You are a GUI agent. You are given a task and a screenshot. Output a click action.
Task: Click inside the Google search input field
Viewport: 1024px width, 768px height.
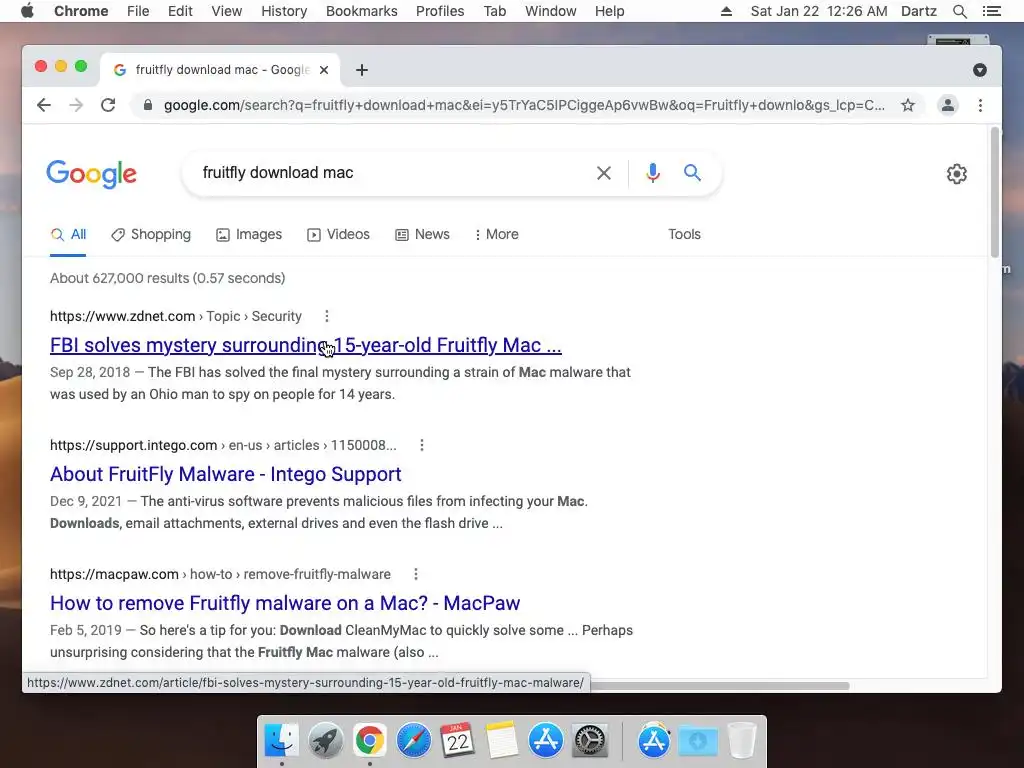point(392,173)
